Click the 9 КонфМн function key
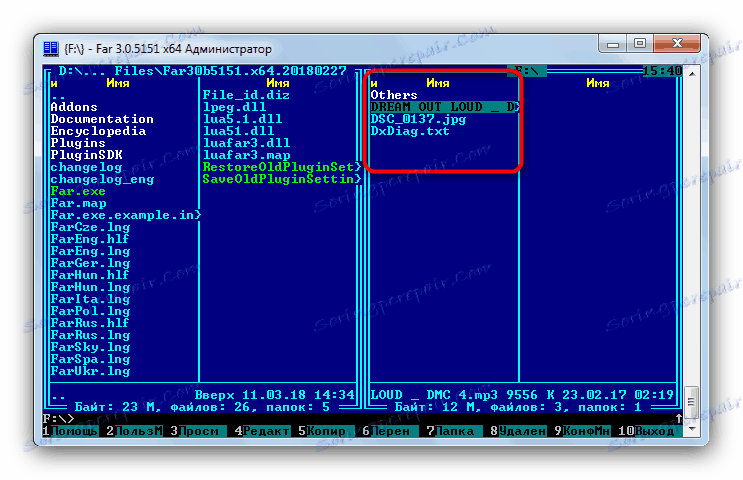The height and width of the screenshot is (480, 743). coord(582,431)
